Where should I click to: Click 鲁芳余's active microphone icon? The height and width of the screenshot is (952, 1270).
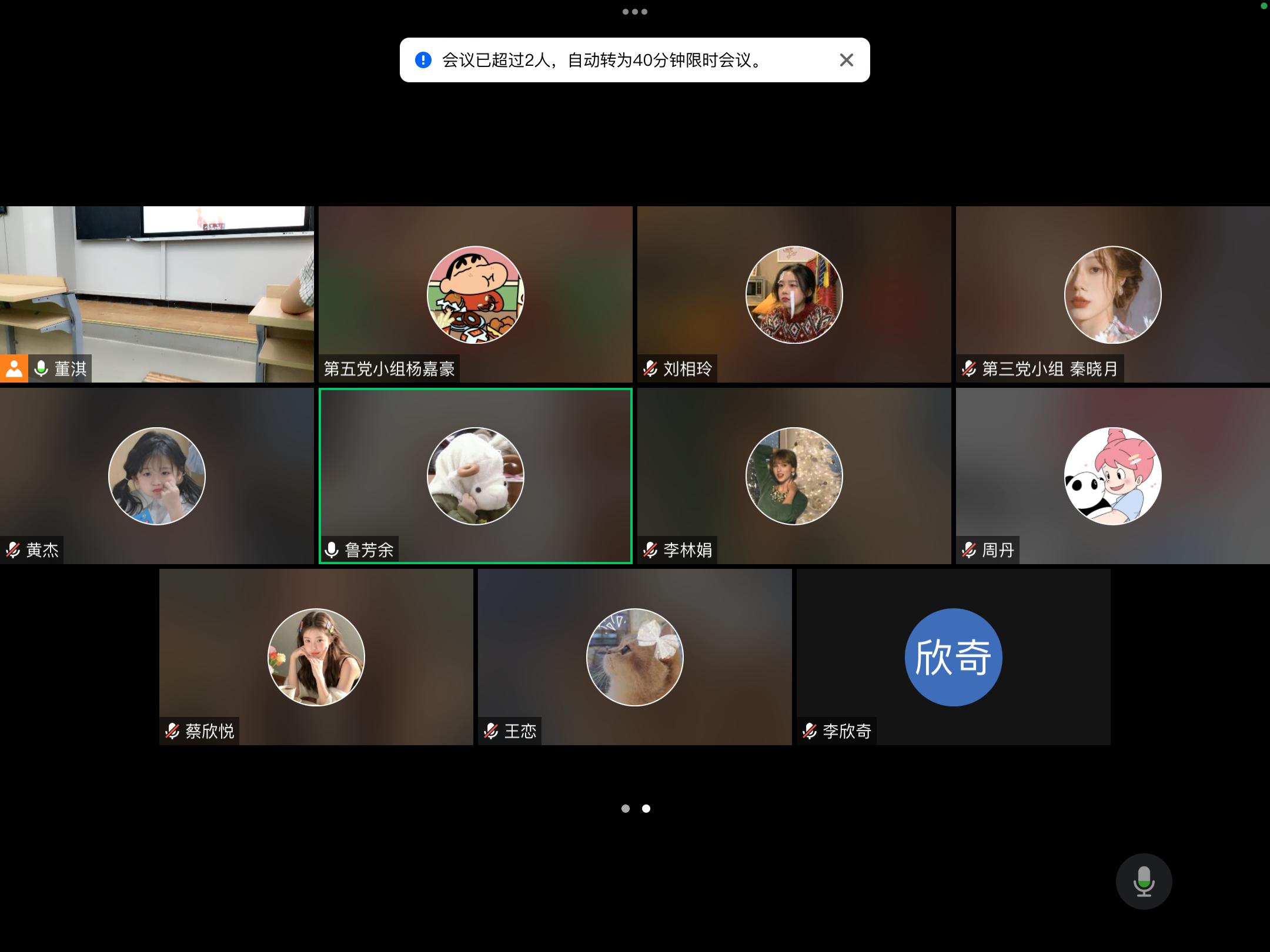pos(332,550)
